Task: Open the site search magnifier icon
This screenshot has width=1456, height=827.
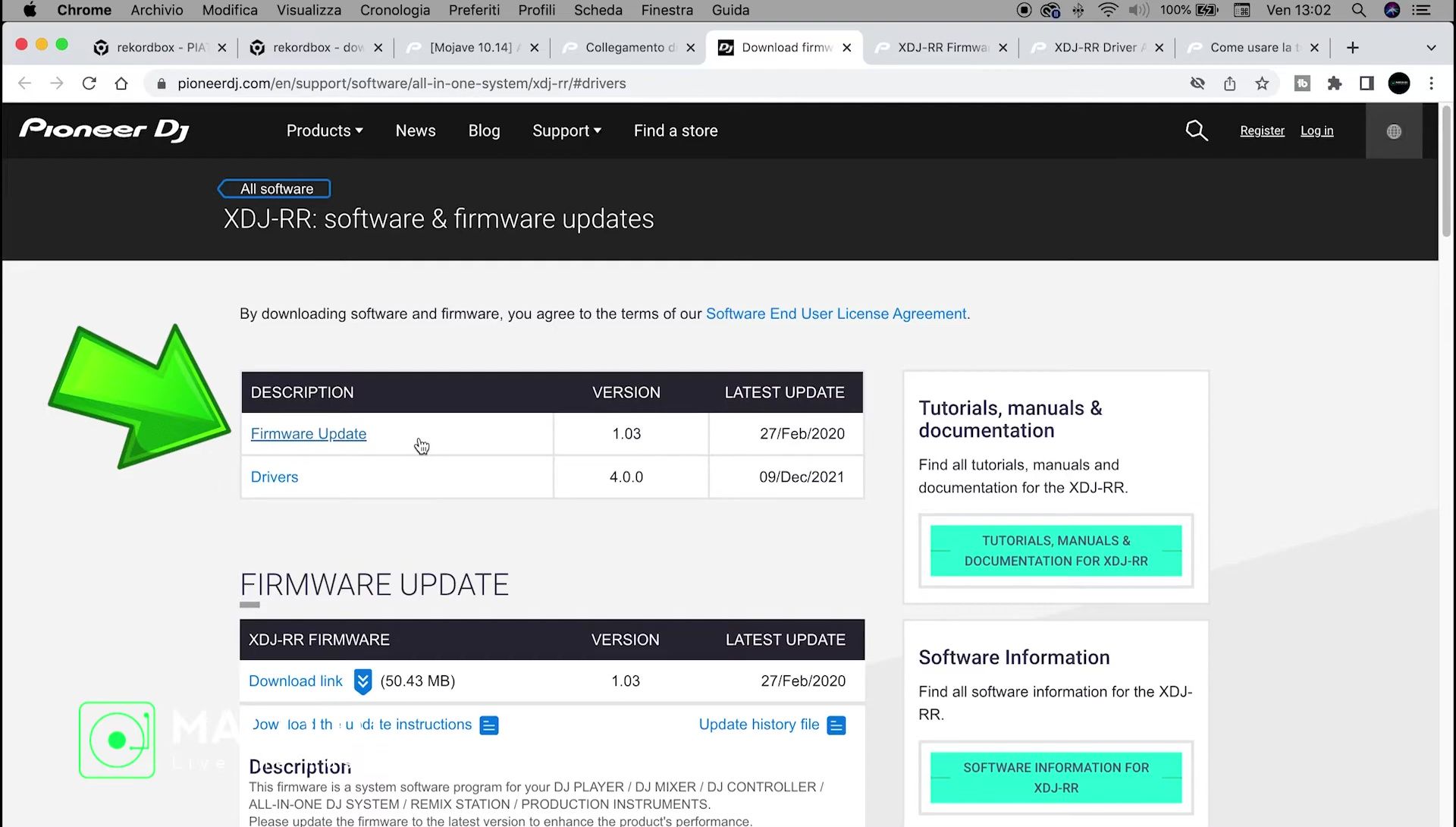Action: (1196, 130)
